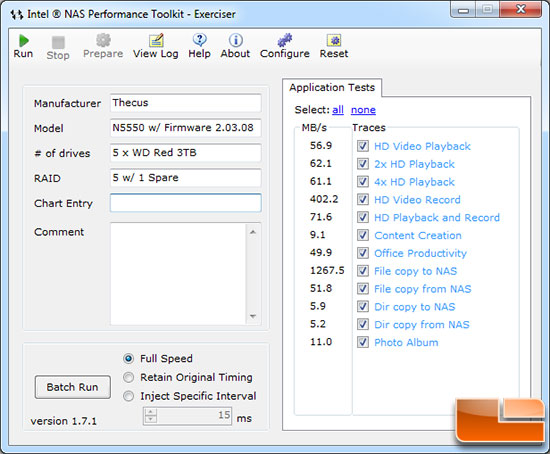550x454 pixels.
Task: Click the Reset toolbar icon
Action: point(334,41)
